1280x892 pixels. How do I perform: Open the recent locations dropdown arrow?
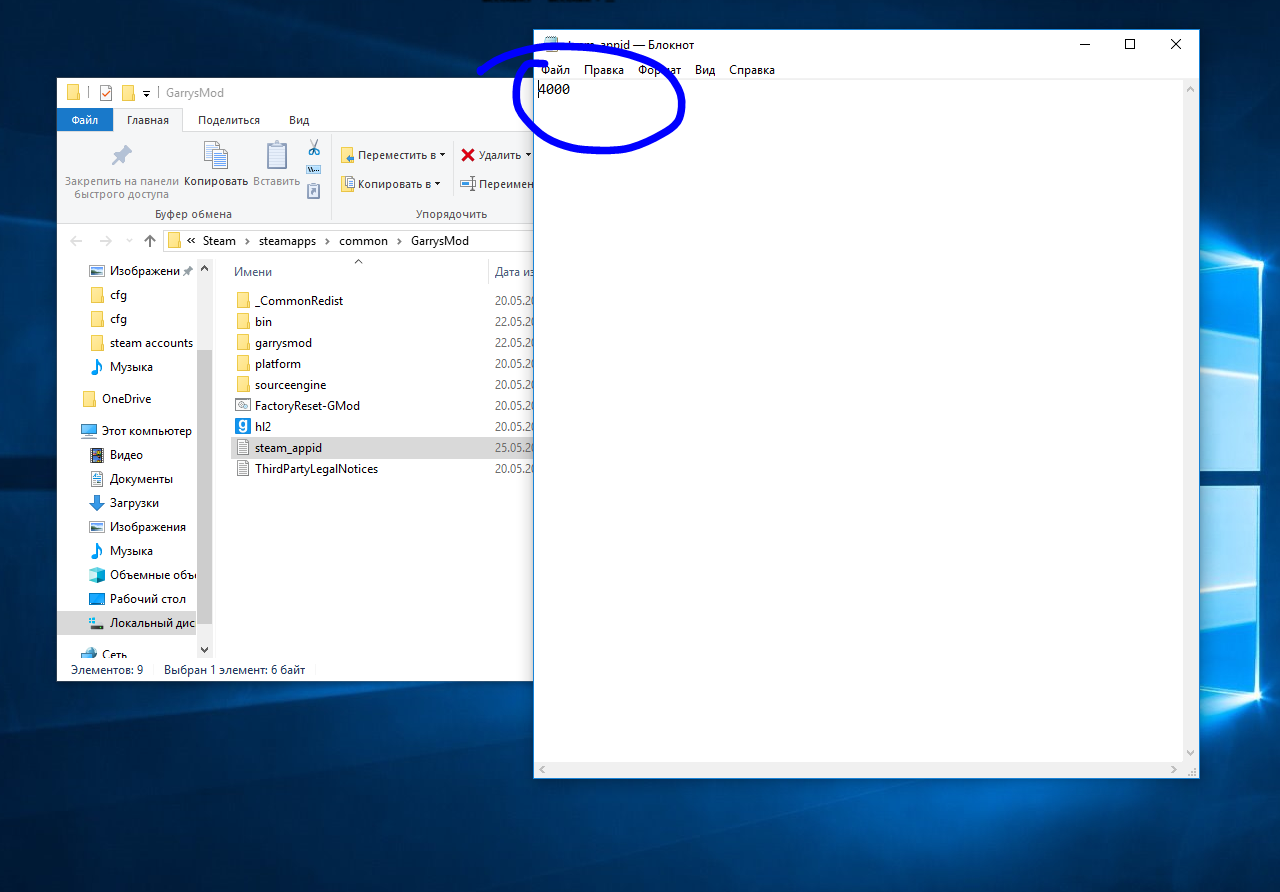[x=129, y=241]
